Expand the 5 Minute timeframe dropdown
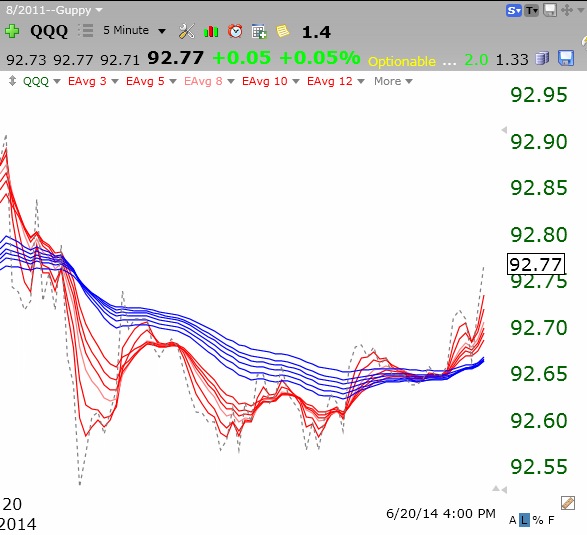The height and width of the screenshot is (535, 587). pyautogui.click(x=134, y=30)
